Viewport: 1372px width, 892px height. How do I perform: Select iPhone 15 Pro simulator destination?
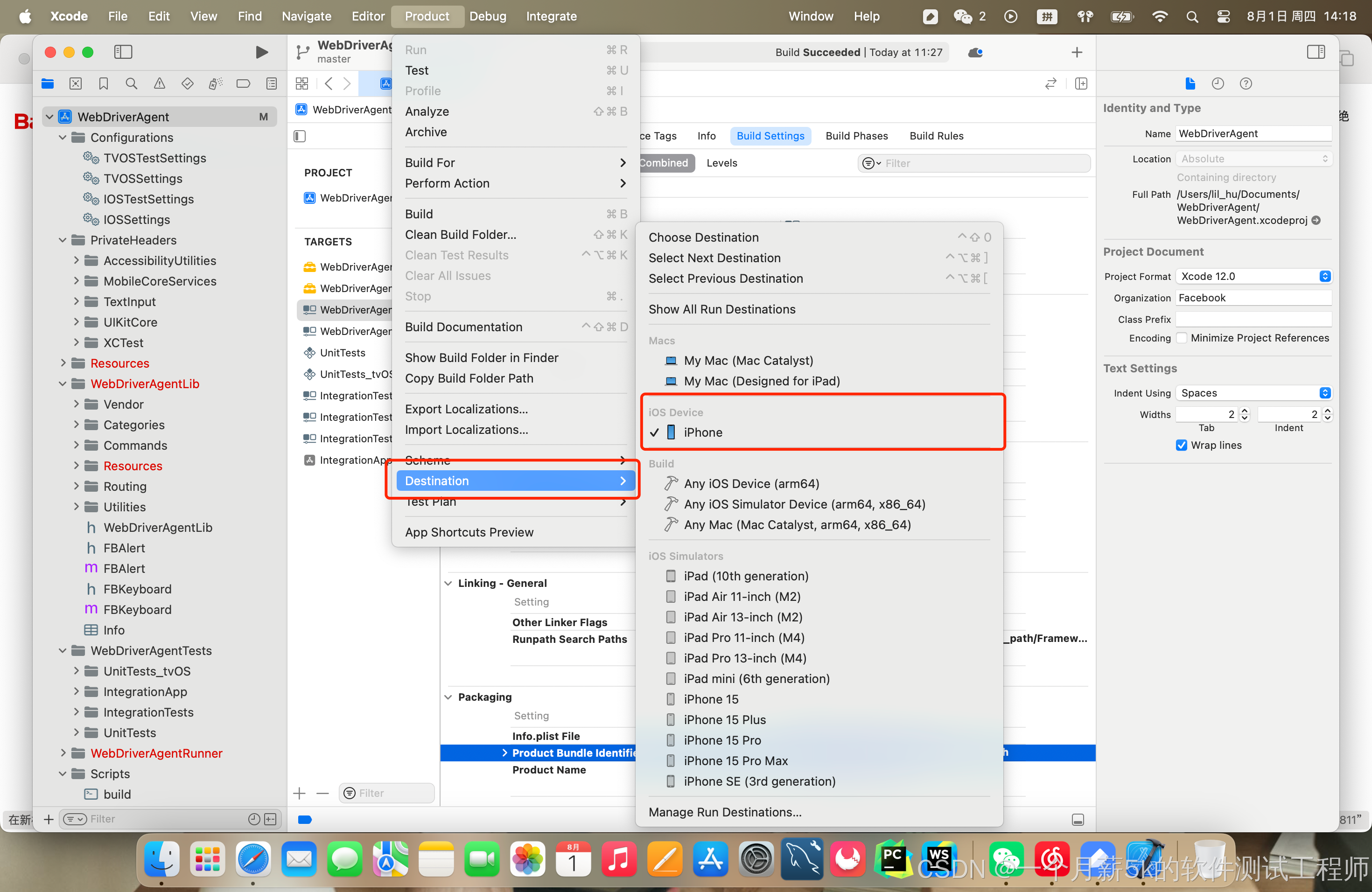point(722,740)
